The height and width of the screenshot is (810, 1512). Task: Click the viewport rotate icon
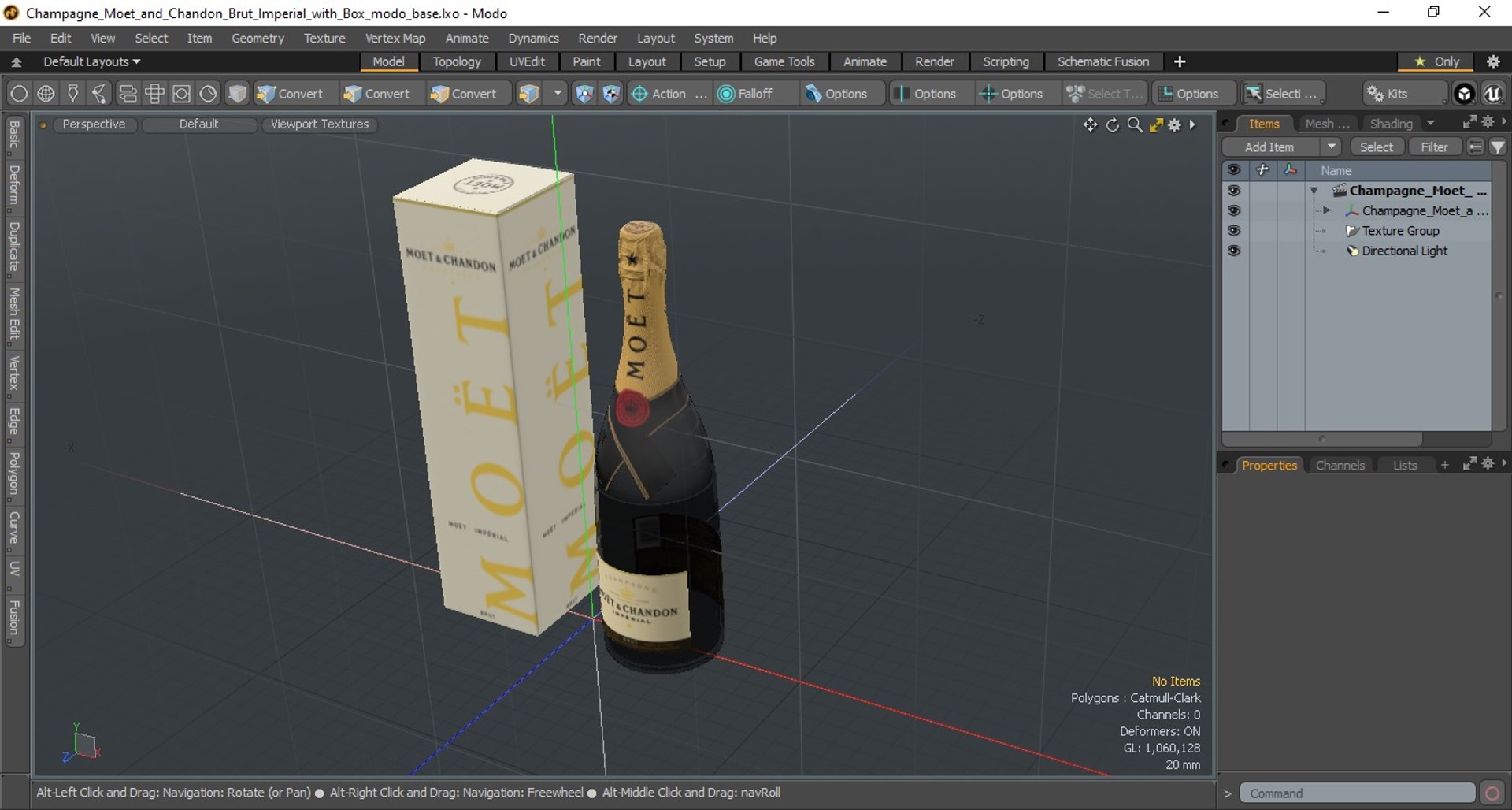(x=1113, y=124)
